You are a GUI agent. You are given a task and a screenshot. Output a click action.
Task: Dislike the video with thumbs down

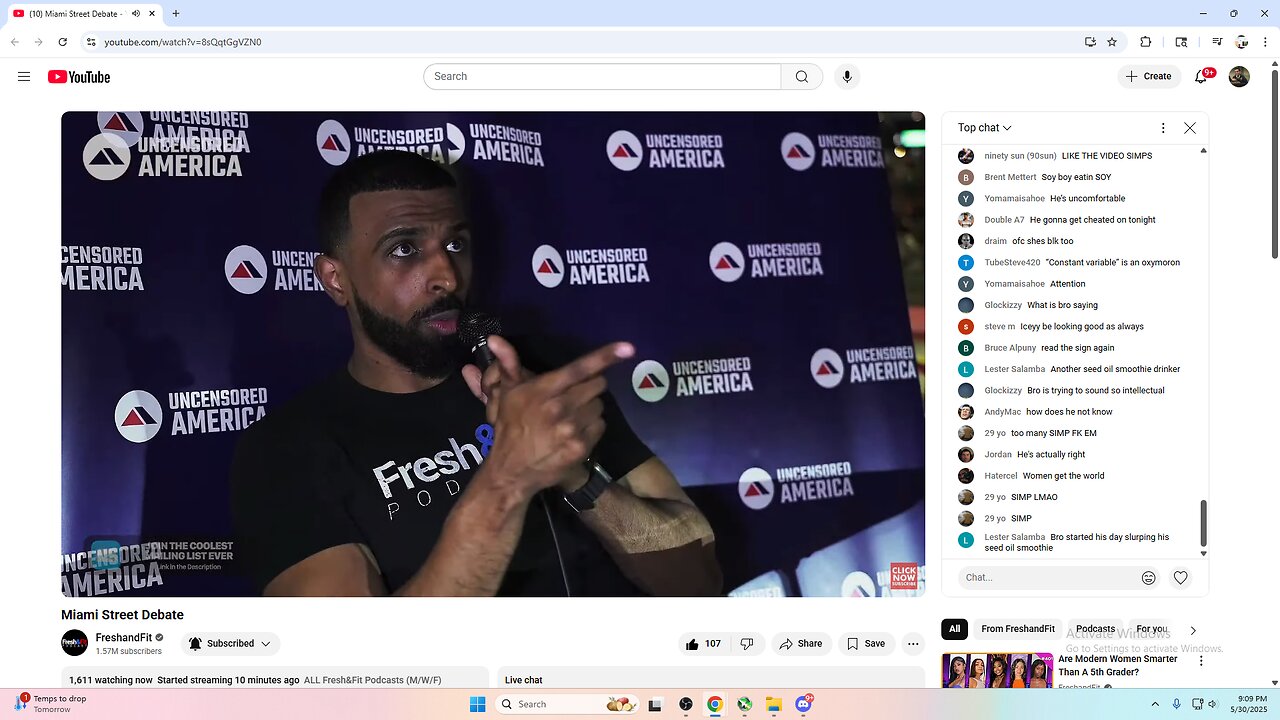pos(747,644)
